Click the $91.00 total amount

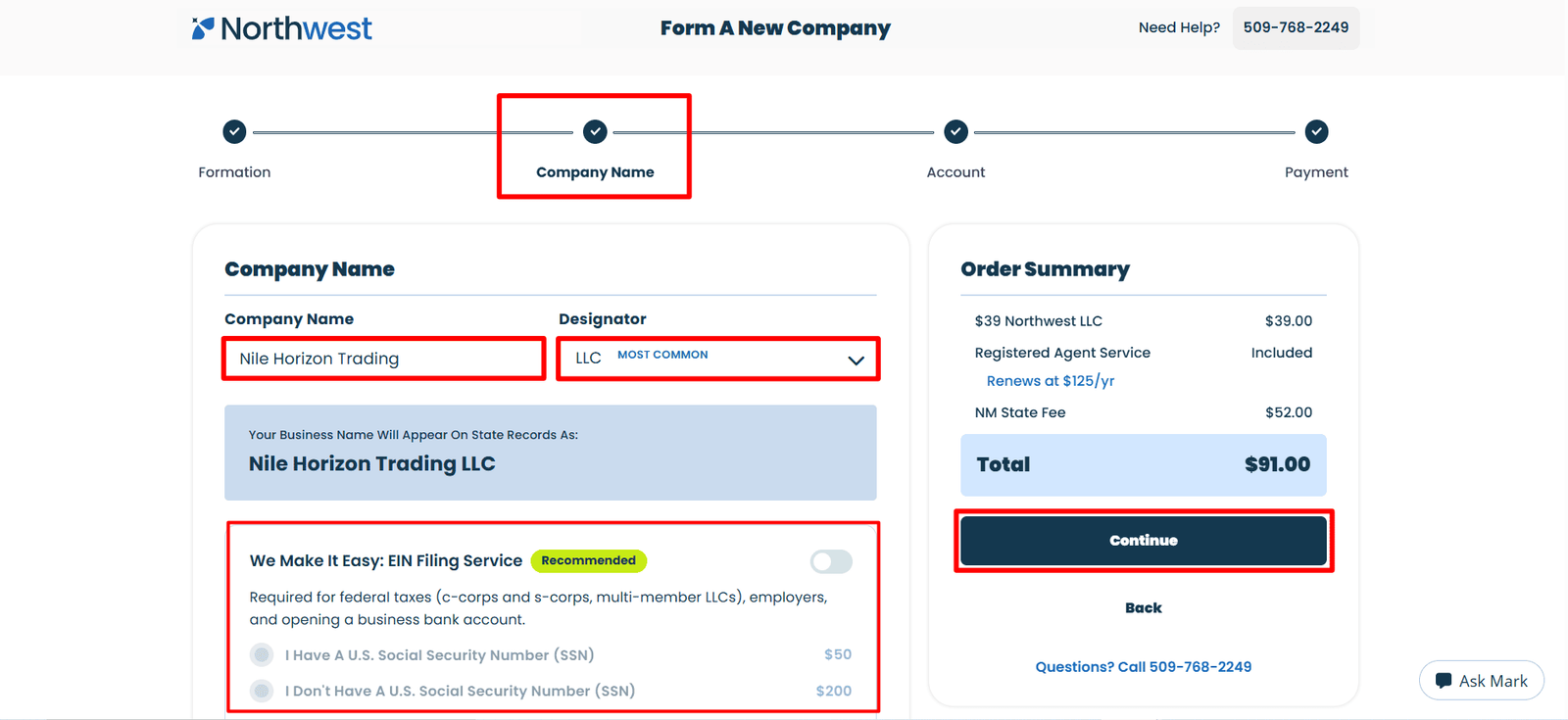pyautogui.click(x=1277, y=464)
